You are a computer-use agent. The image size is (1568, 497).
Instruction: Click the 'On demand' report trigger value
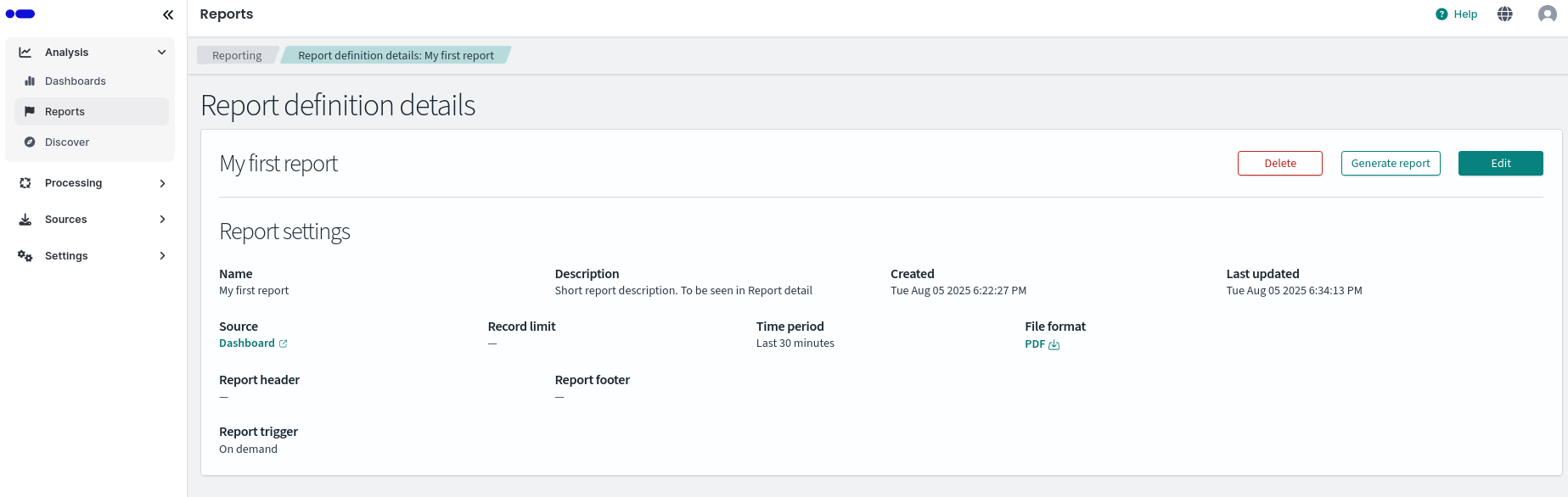(248, 450)
